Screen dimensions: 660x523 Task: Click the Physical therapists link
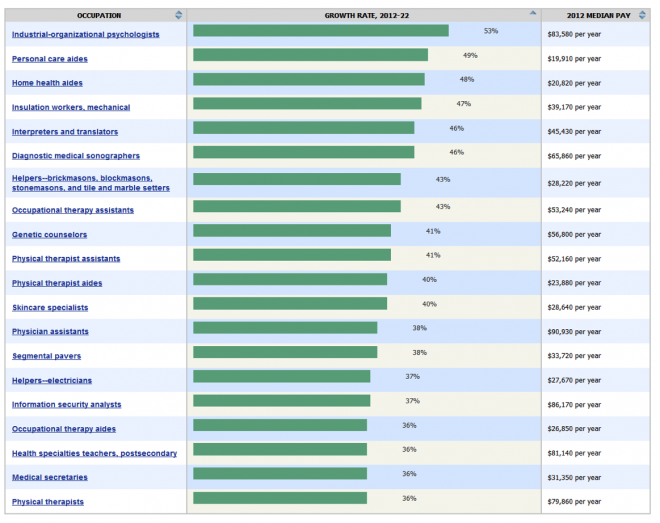48,502
